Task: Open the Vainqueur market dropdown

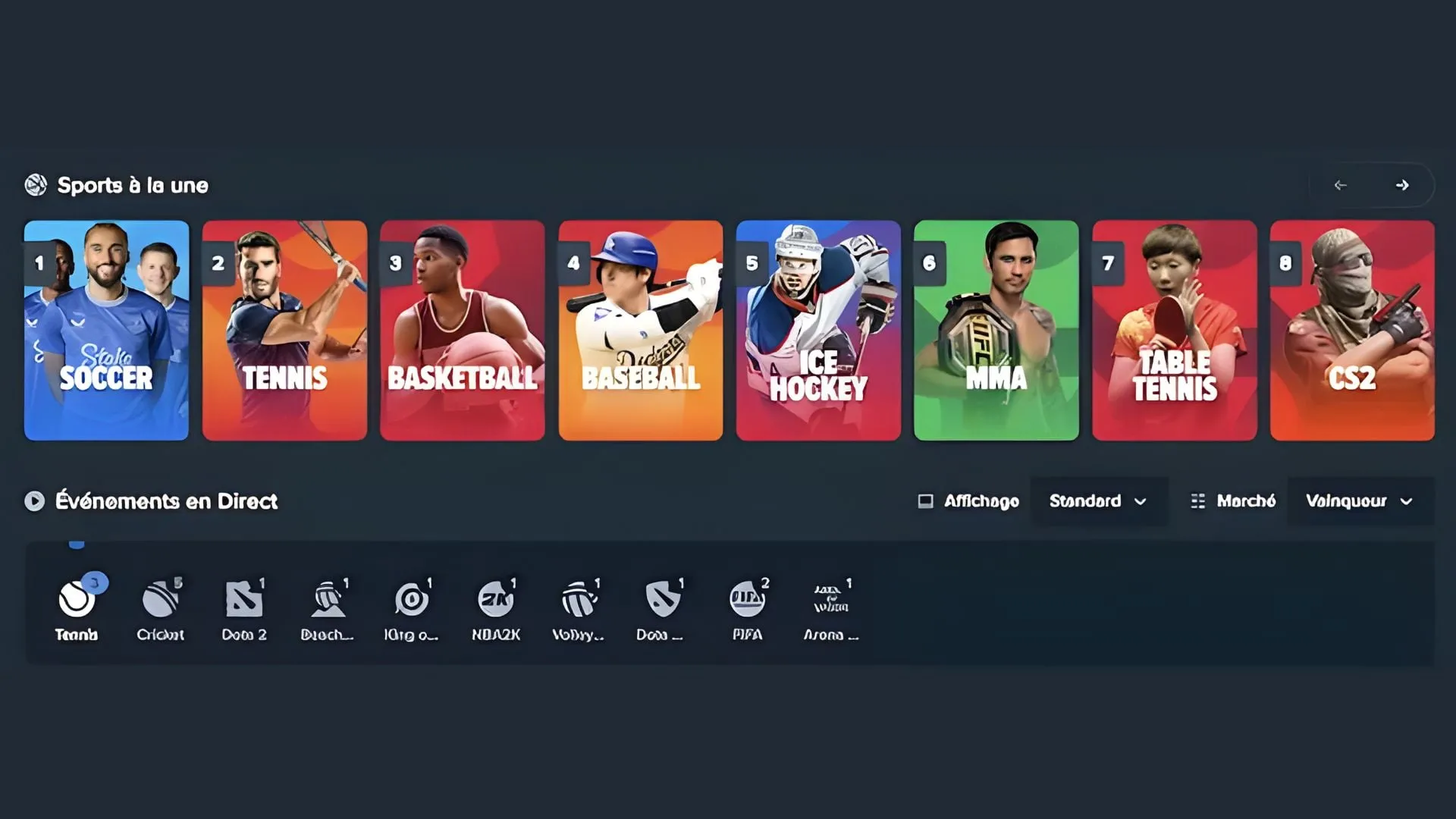Action: pyautogui.click(x=1359, y=501)
